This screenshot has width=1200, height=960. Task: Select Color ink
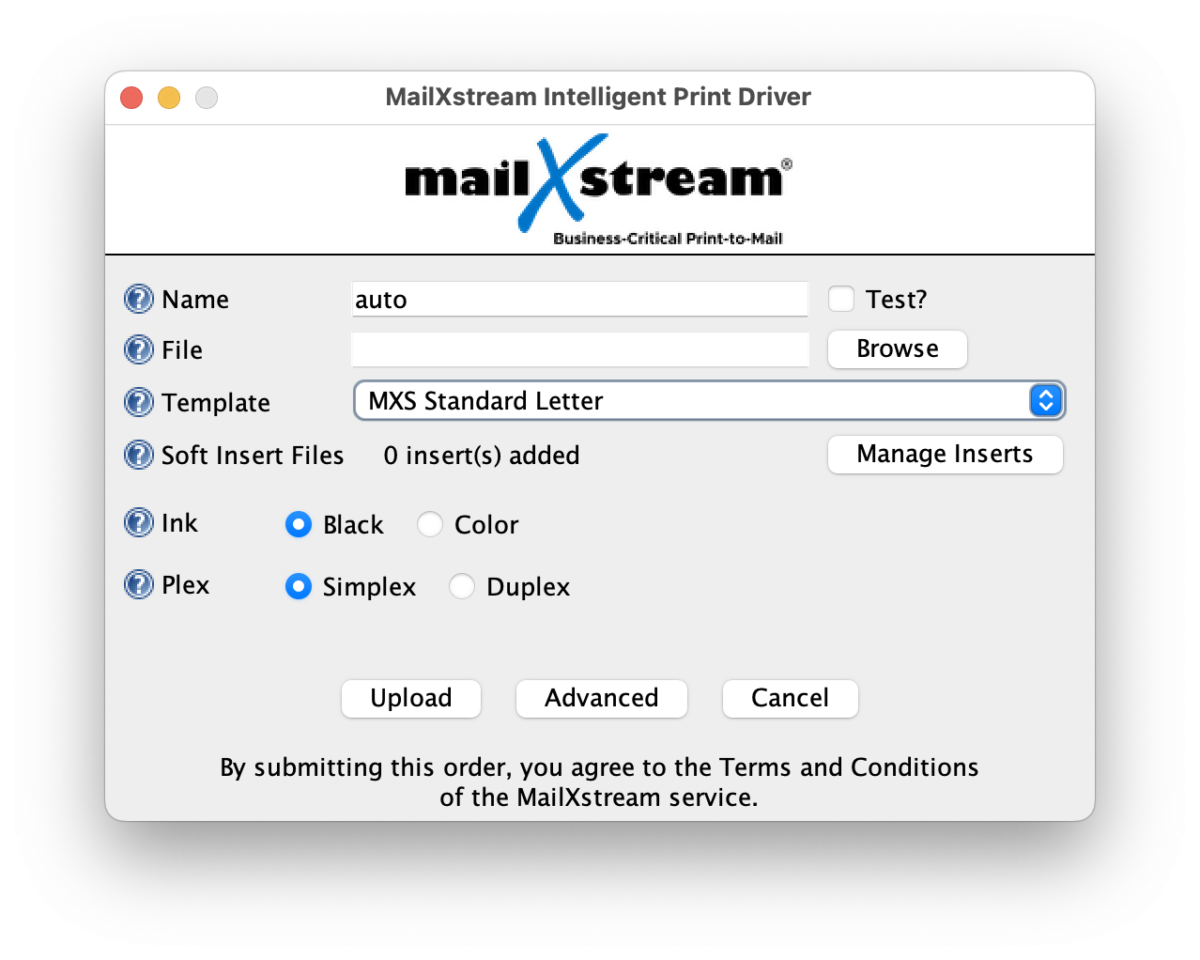(x=430, y=523)
